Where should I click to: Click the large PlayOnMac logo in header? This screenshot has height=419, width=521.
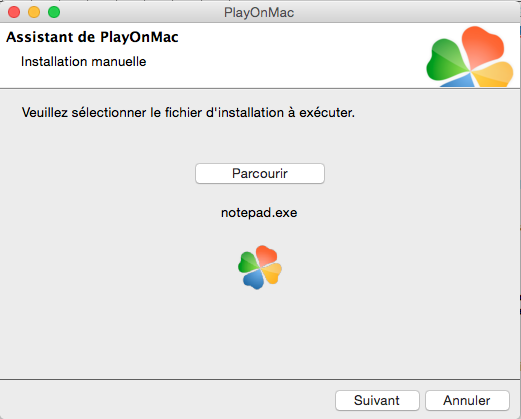point(470,57)
